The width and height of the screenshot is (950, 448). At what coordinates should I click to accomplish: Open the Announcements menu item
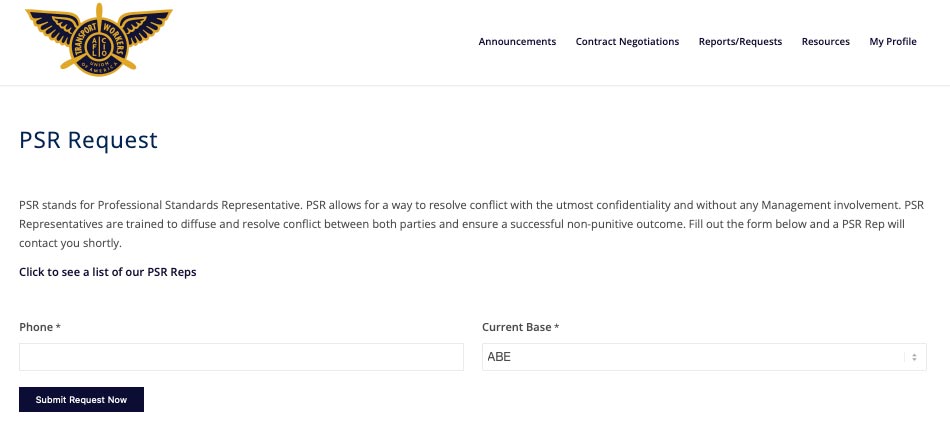click(x=517, y=42)
